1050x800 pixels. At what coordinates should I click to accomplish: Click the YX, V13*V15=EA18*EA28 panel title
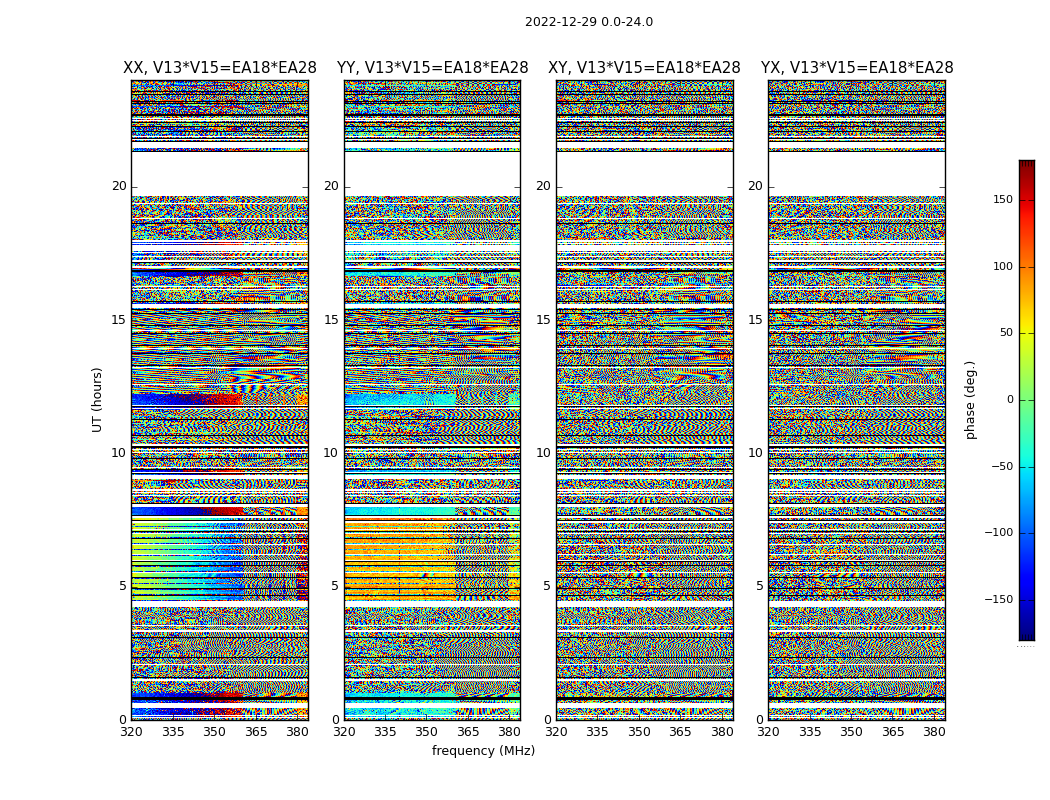click(x=857, y=68)
